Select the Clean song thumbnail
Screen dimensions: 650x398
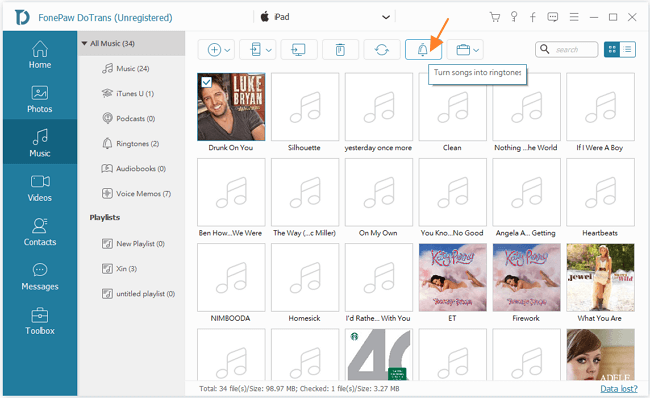point(453,107)
